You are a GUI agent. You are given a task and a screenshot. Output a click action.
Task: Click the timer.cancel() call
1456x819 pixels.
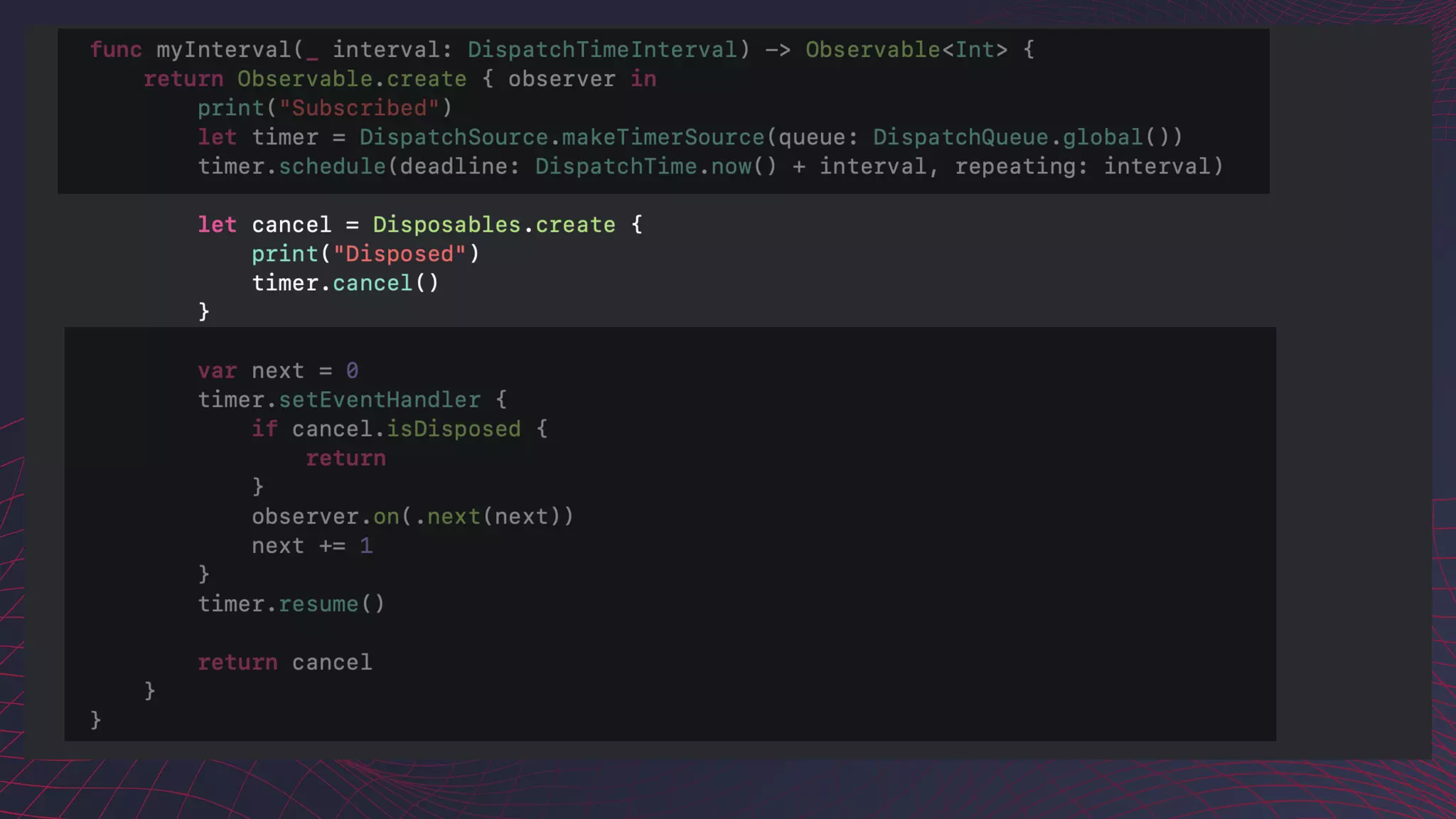click(346, 283)
